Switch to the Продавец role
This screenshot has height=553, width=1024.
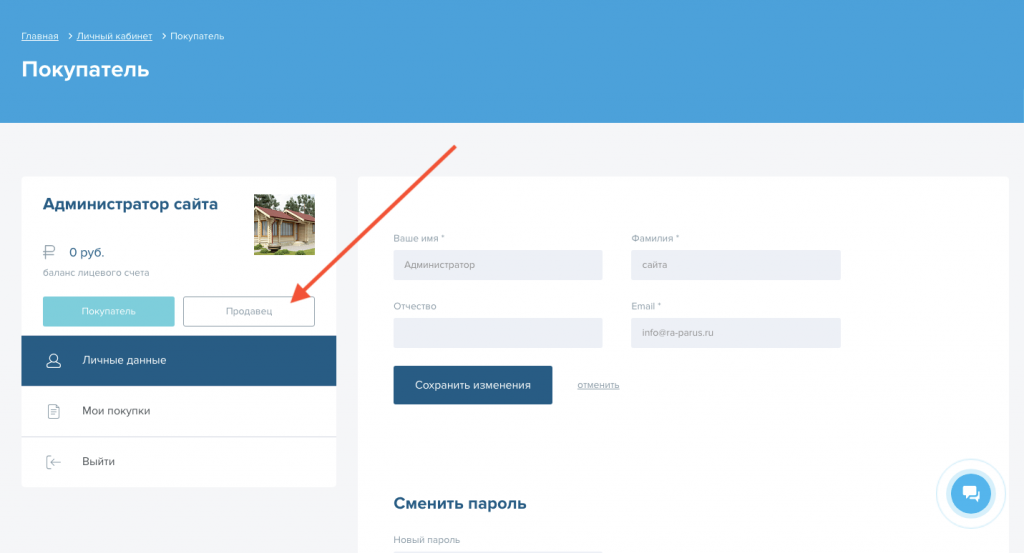(x=249, y=311)
